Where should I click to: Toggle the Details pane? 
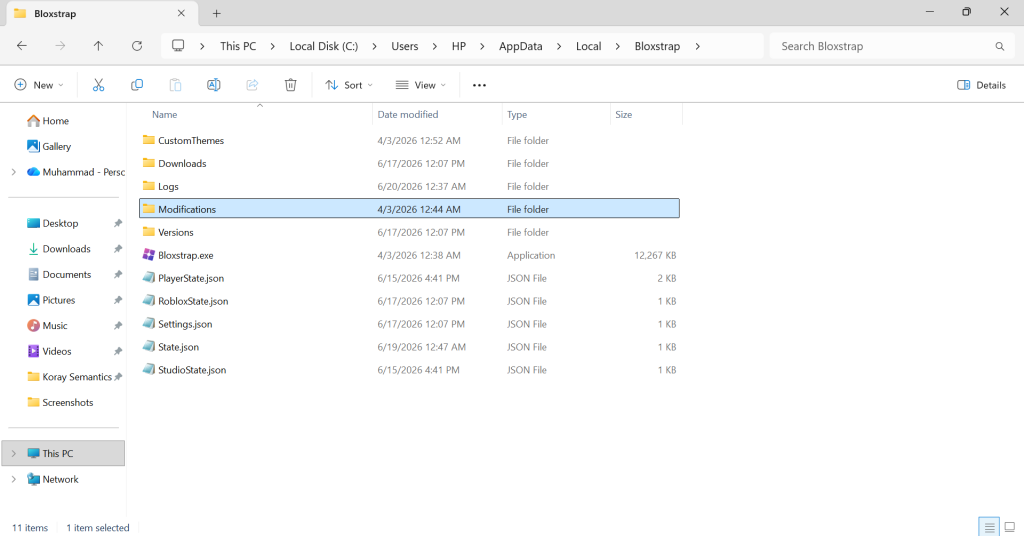pos(981,85)
